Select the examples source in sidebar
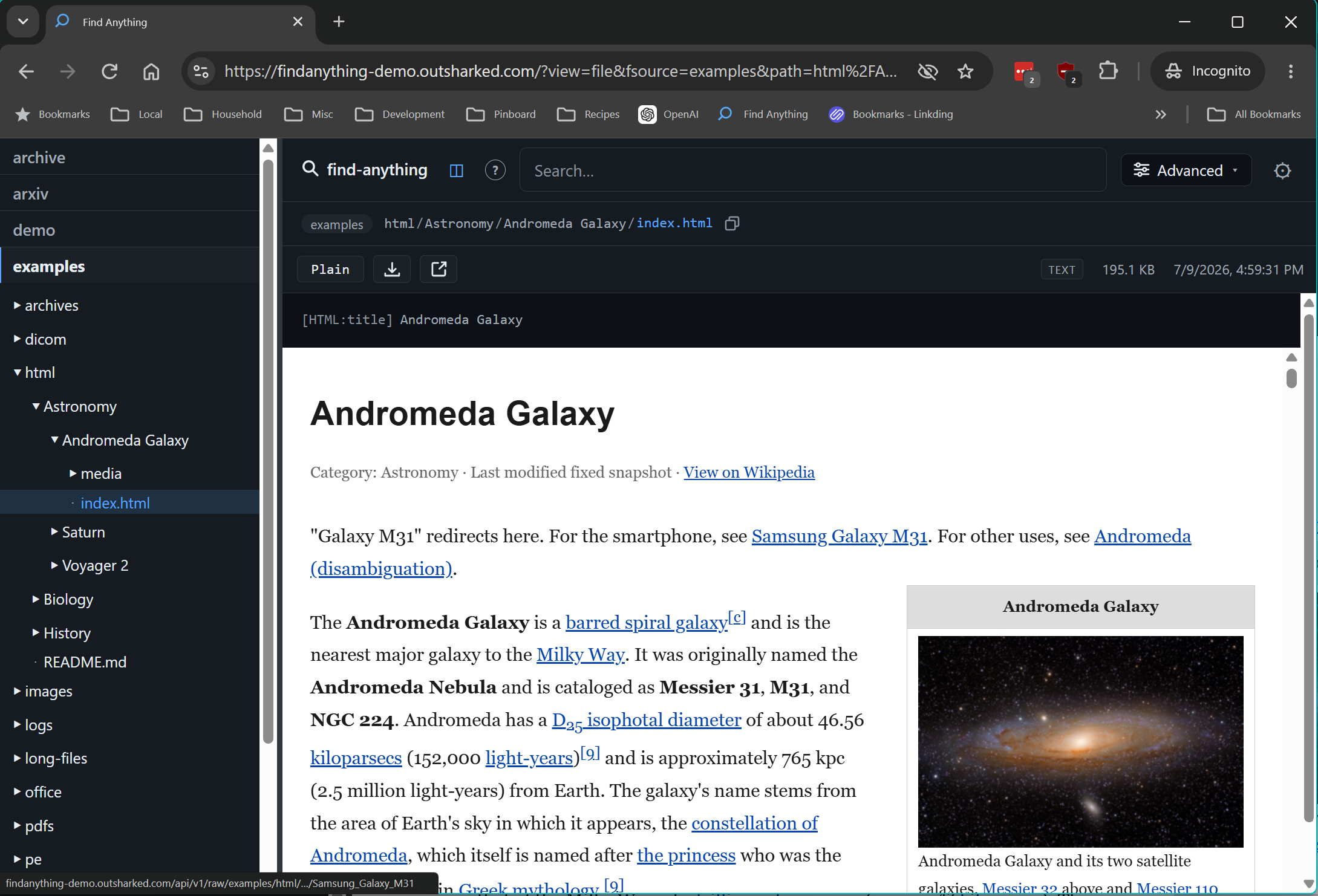This screenshot has height=896, width=1318. tap(130, 266)
